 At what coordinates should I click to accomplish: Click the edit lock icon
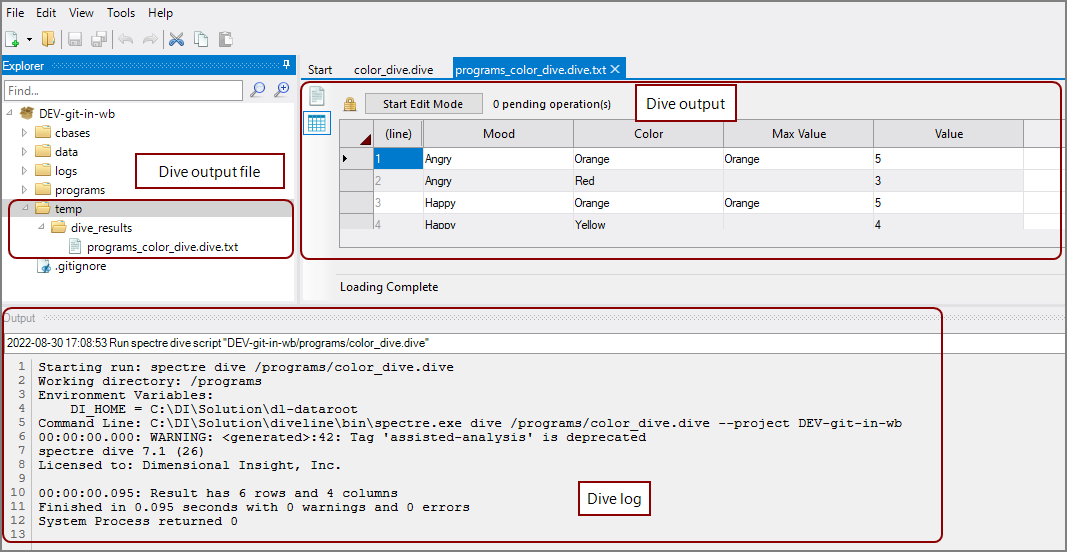pos(350,104)
